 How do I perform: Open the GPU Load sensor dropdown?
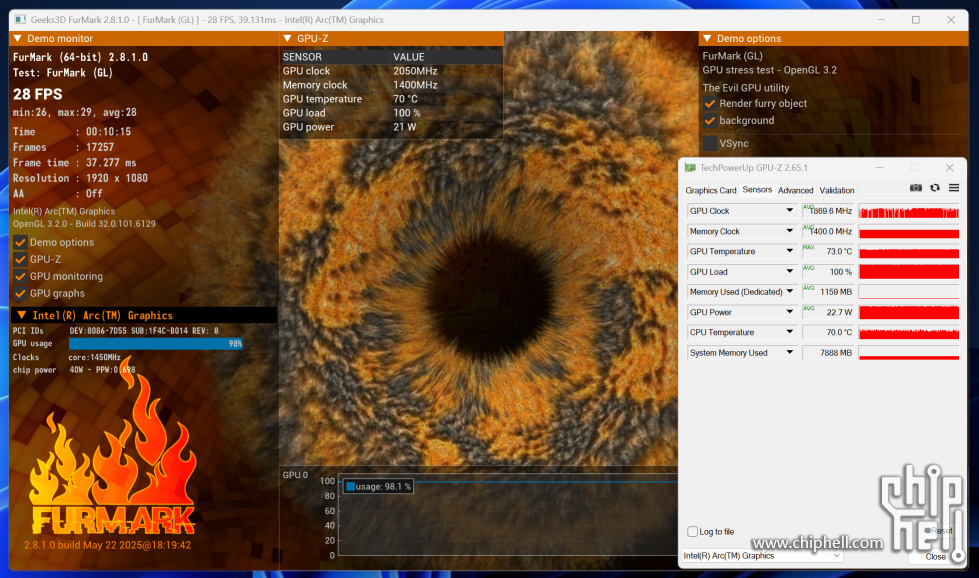790,272
